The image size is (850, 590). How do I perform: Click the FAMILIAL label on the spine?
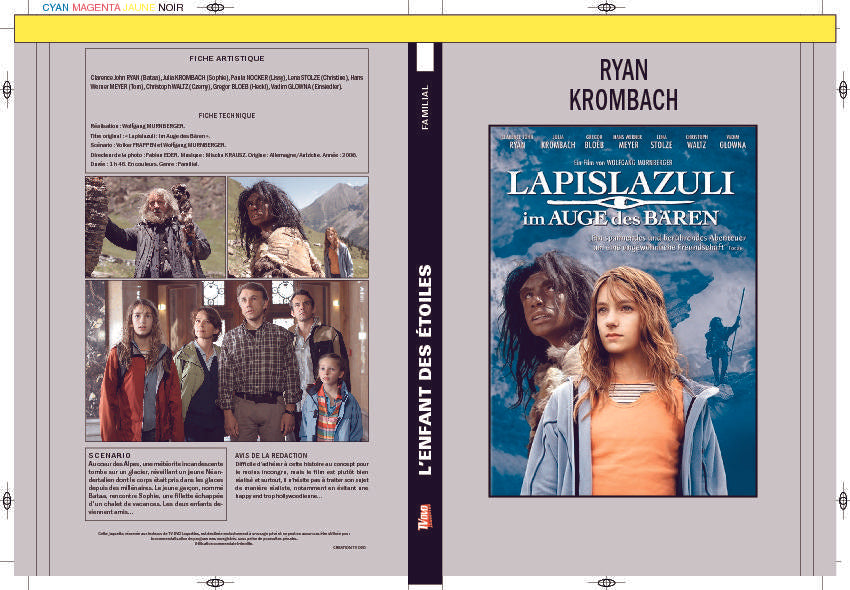point(424,103)
